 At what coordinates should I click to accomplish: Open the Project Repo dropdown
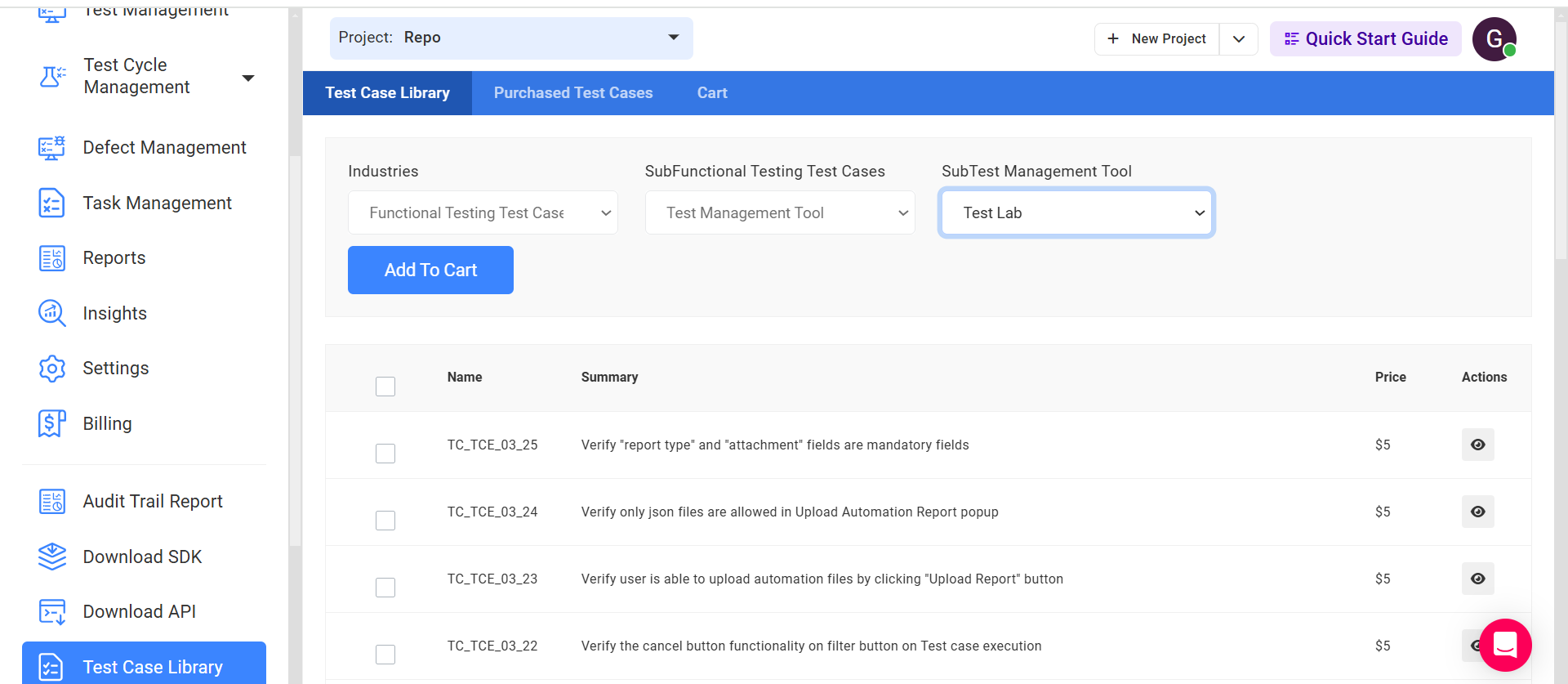[x=511, y=38]
